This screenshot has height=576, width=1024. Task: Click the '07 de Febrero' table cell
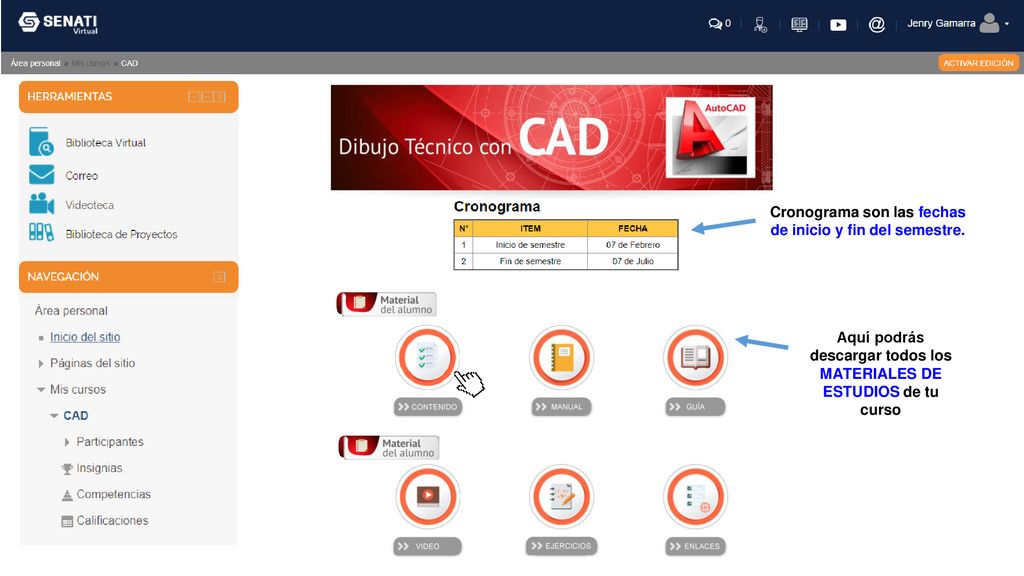click(632, 245)
